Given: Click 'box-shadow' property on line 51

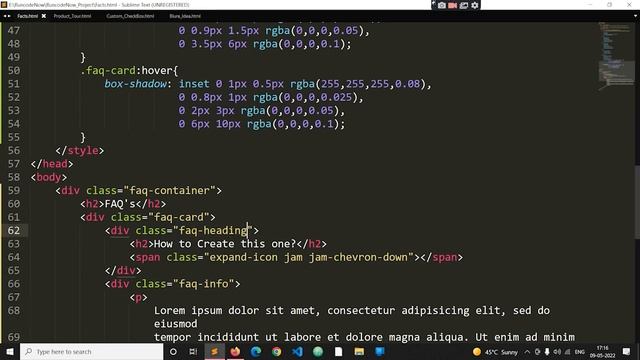Looking at the screenshot, I should coord(136,84).
